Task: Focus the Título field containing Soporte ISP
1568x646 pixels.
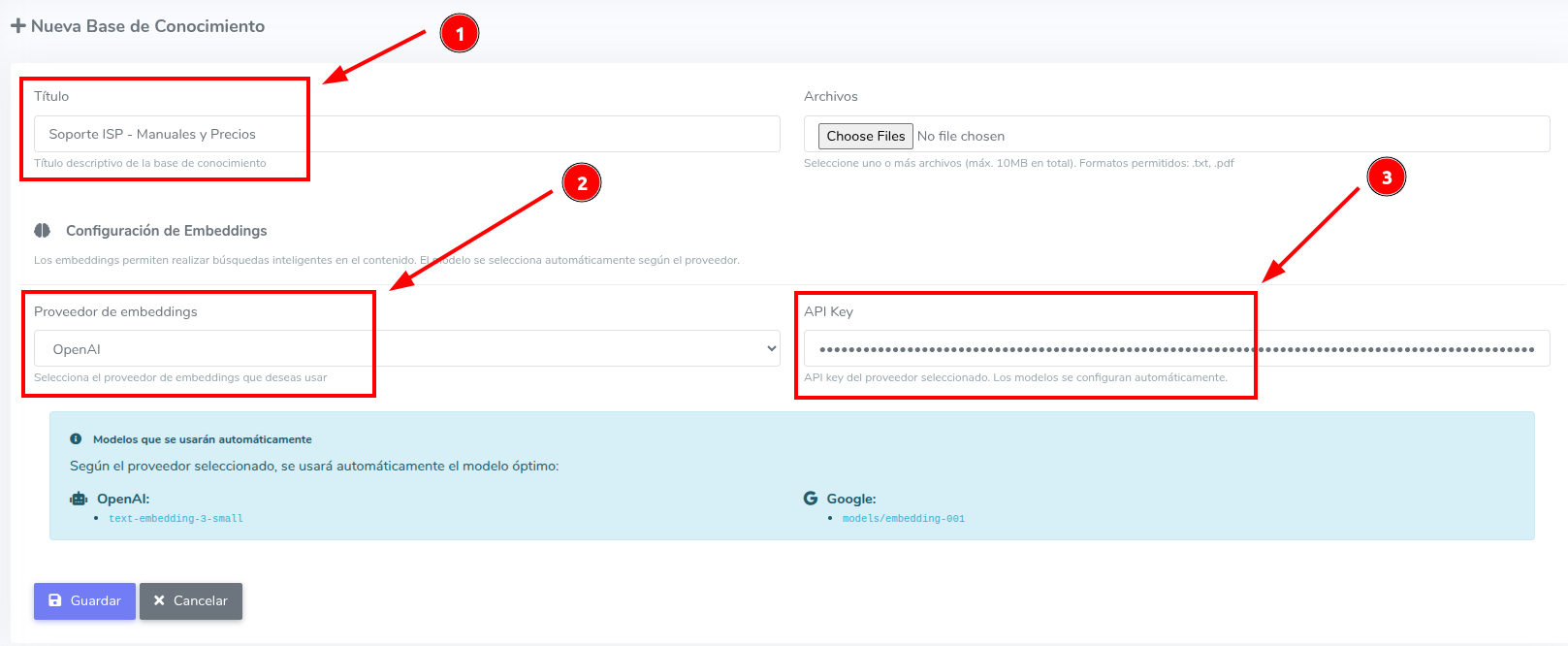Action: coord(407,135)
